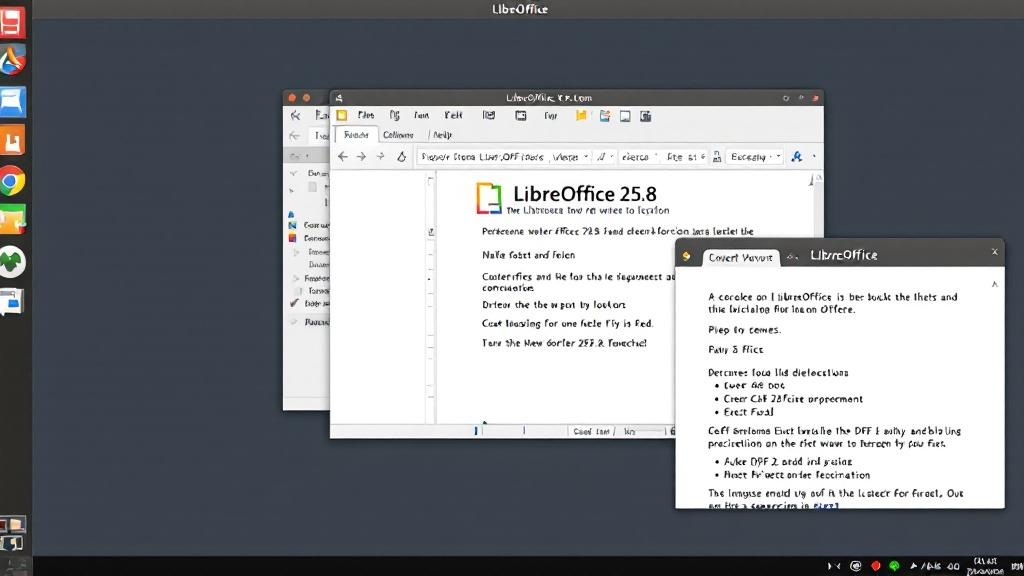Image resolution: width=1024 pixels, height=576 pixels.
Task: Open the Eccegly dropdown in the navigation bar
Action: (755, 157)
